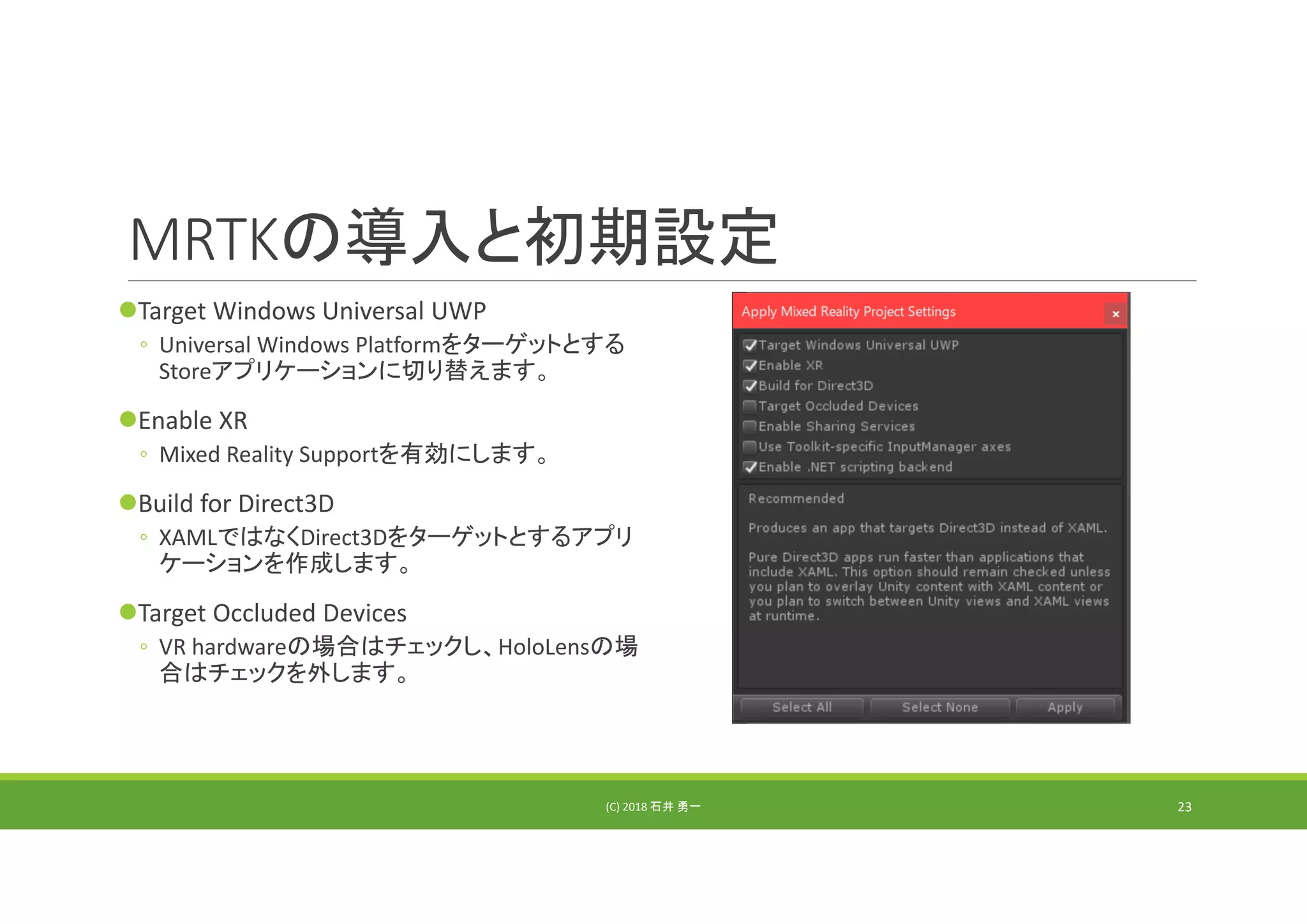Click the text 'Pure Direct3D apps run faster' paragraph

click(929, 586)
